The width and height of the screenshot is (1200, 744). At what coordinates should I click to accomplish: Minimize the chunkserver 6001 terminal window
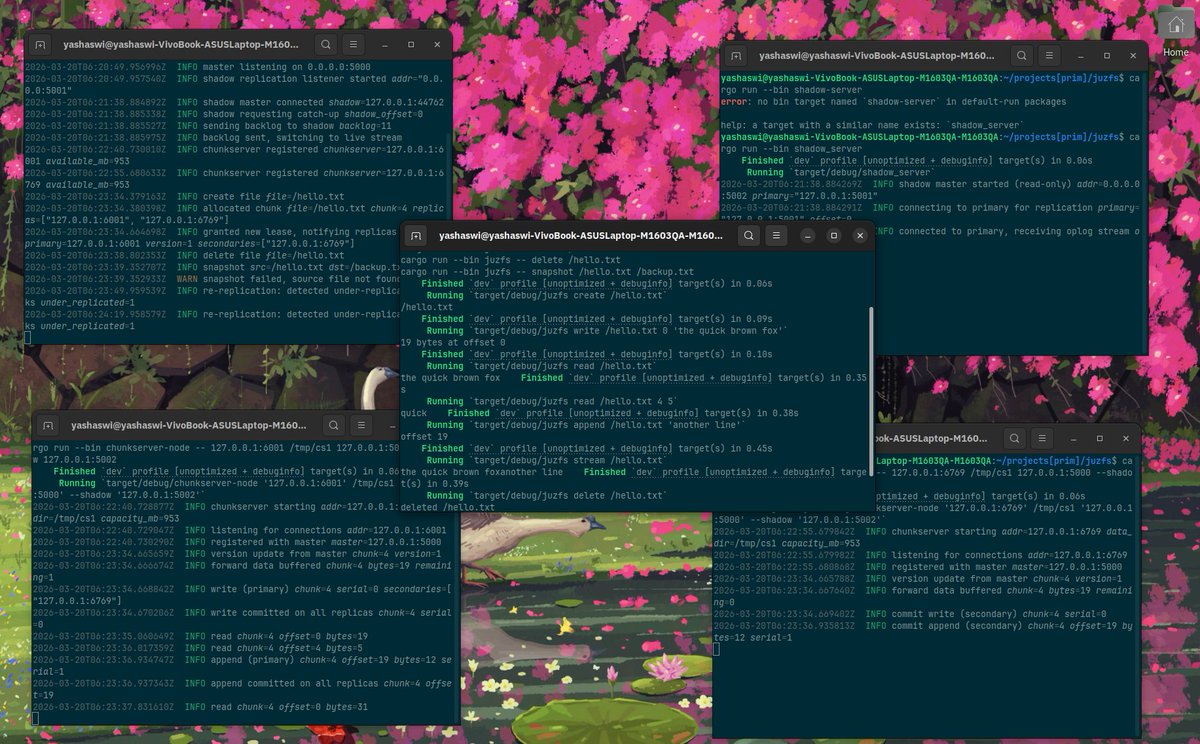click(393, 425)
